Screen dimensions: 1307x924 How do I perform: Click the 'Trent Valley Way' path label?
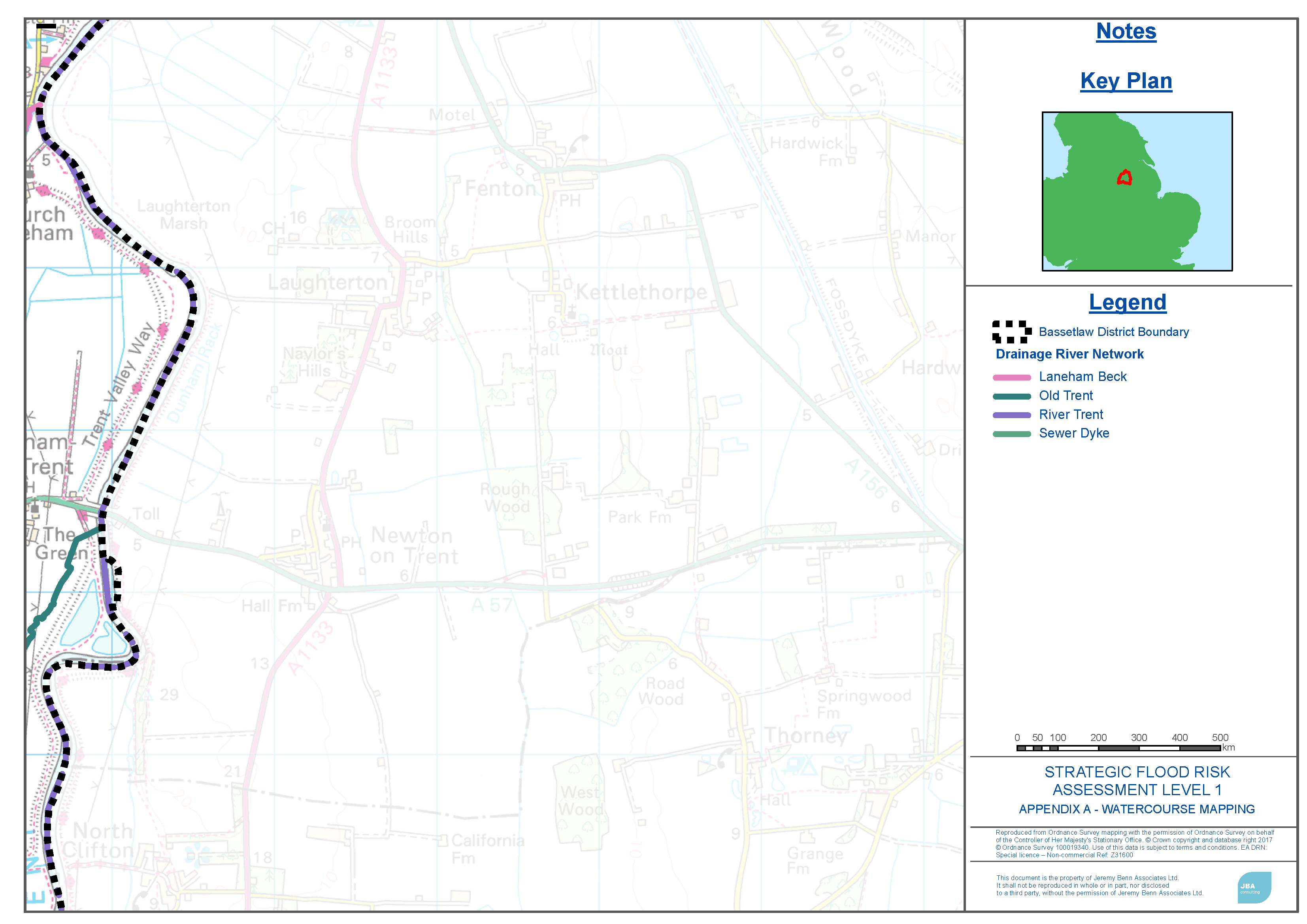(119, 384)
